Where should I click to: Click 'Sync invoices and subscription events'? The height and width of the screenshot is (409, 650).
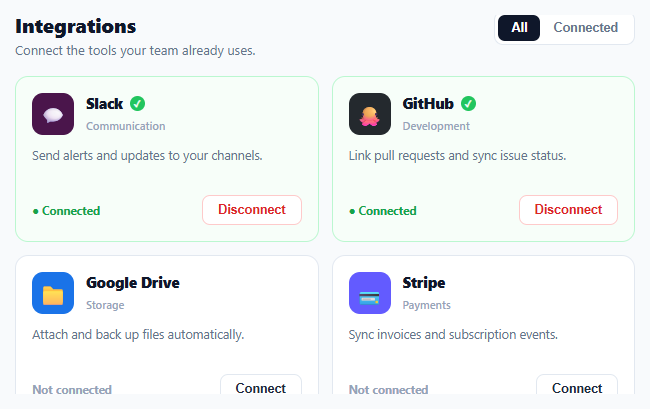[x=453, y=335]
